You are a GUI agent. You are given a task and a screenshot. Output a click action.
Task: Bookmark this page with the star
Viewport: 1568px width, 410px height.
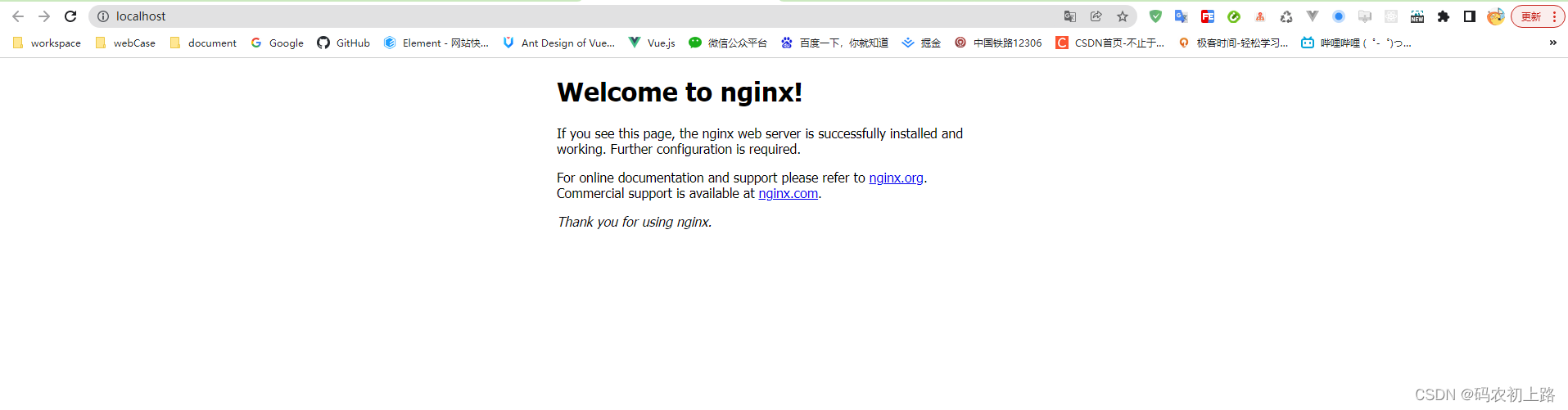1123,16
